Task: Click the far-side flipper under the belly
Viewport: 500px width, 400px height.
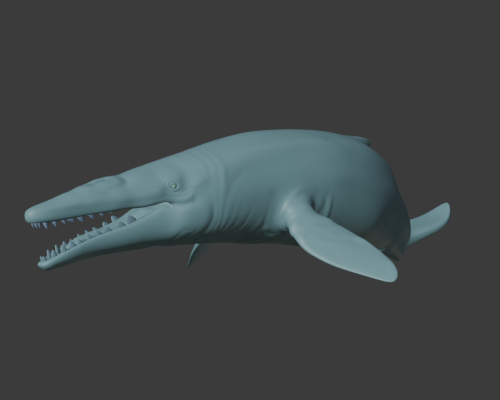Action: (x=197, y=254)
